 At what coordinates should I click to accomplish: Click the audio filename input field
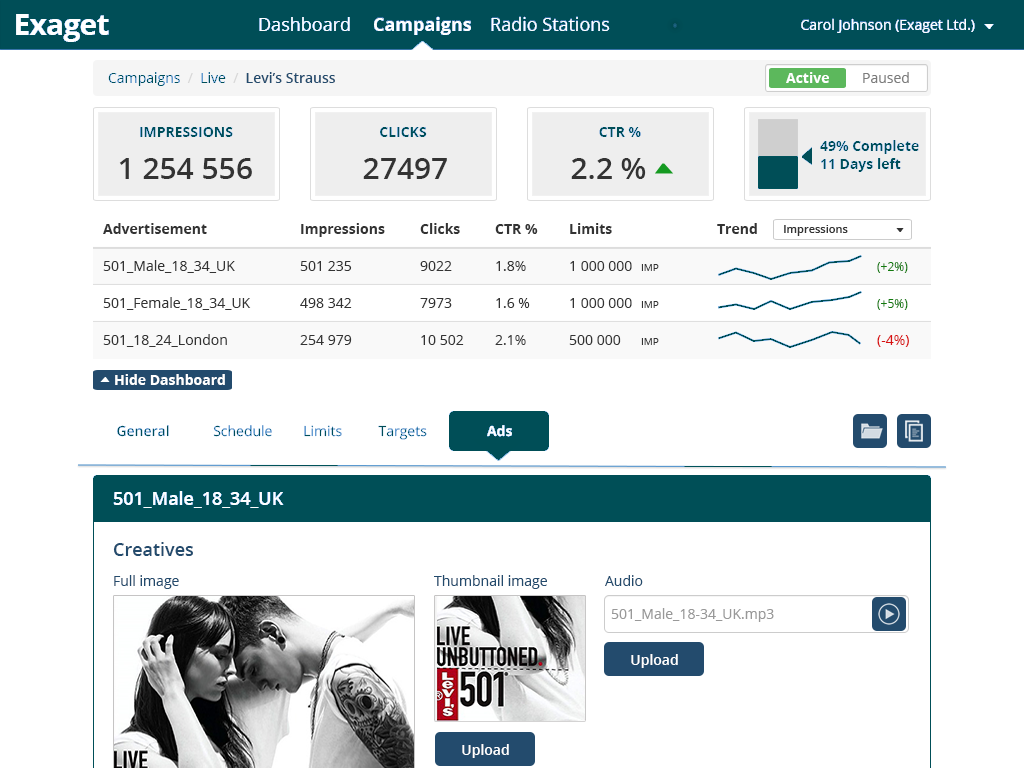click(x=736, y=614)
